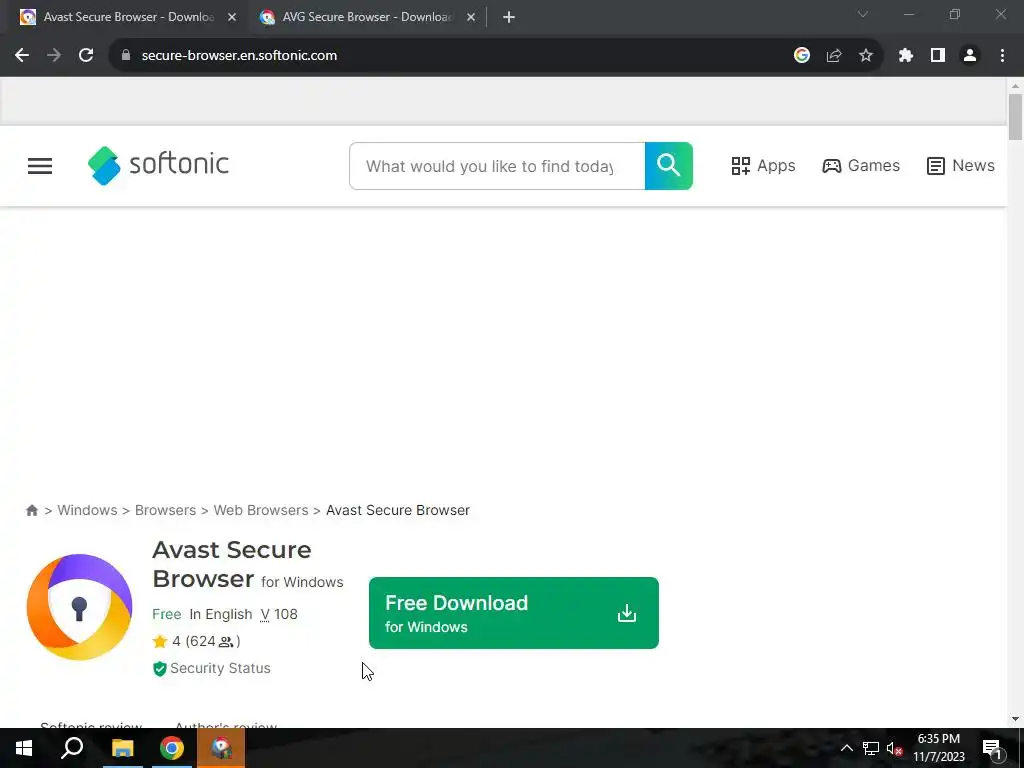Click the V 108 version label
1024x768 pixels.
[x=279, y=614]
